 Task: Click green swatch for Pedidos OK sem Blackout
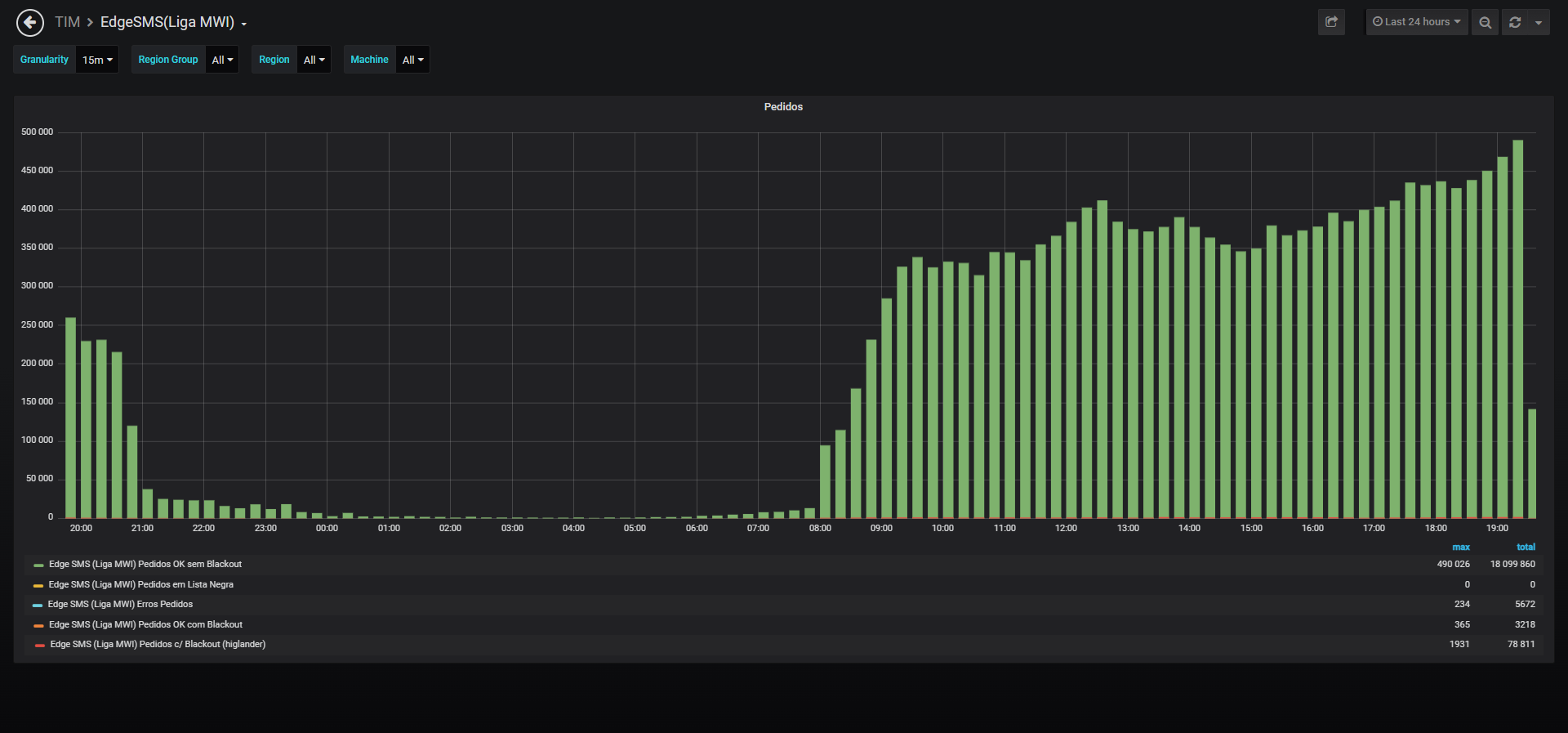click(38, 565)
